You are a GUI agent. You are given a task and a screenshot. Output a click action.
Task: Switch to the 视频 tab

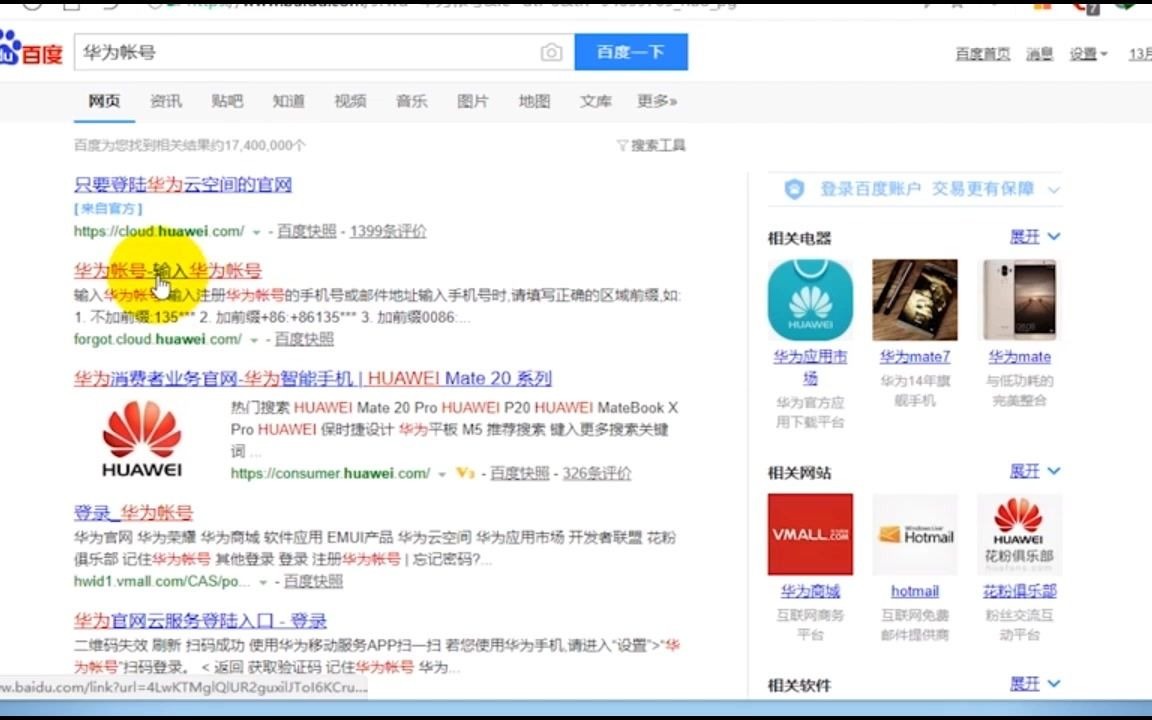[x=349, y=100]
